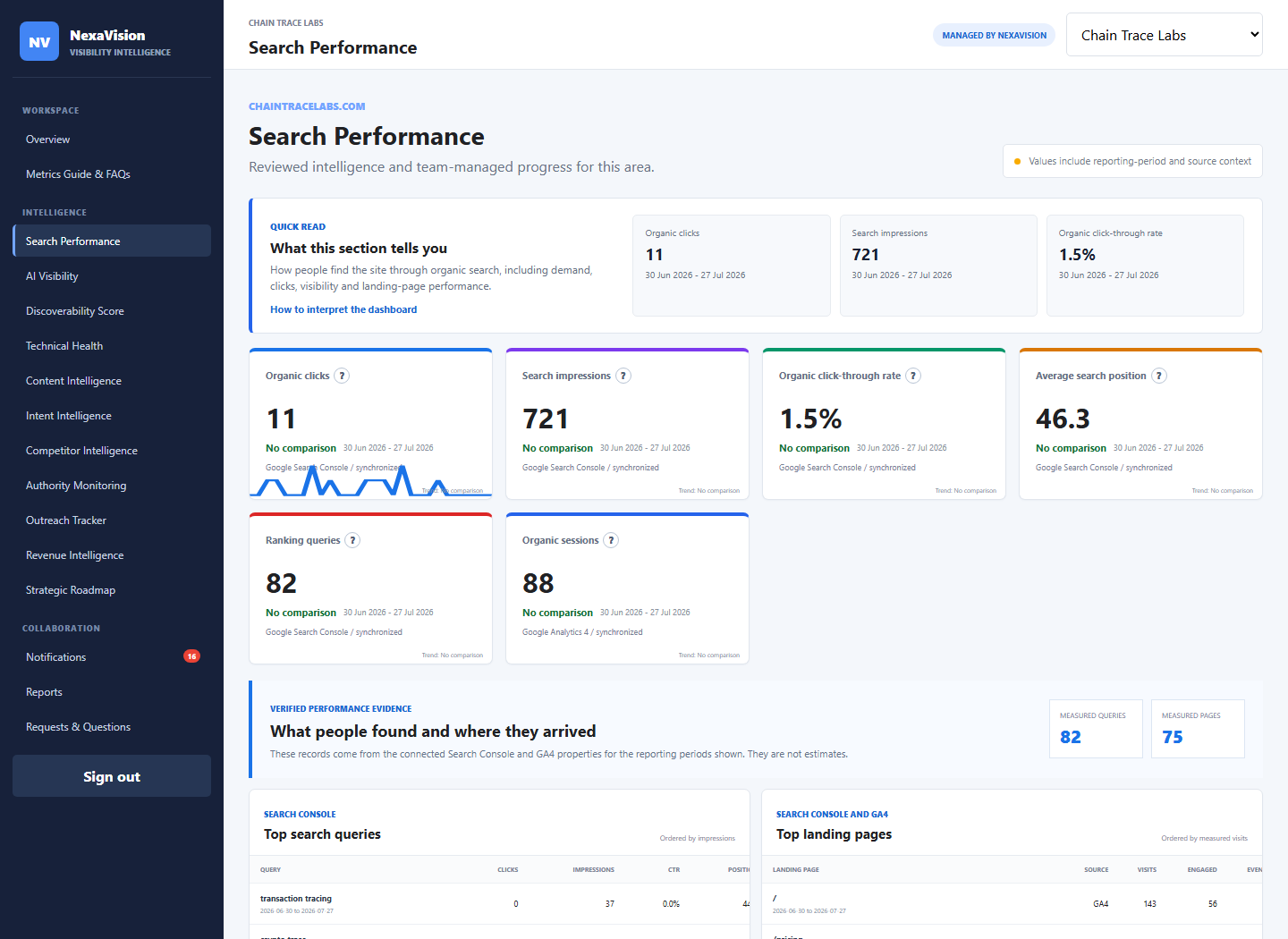
Task: Open Discoverability Score section
Action: pos(112,311)
